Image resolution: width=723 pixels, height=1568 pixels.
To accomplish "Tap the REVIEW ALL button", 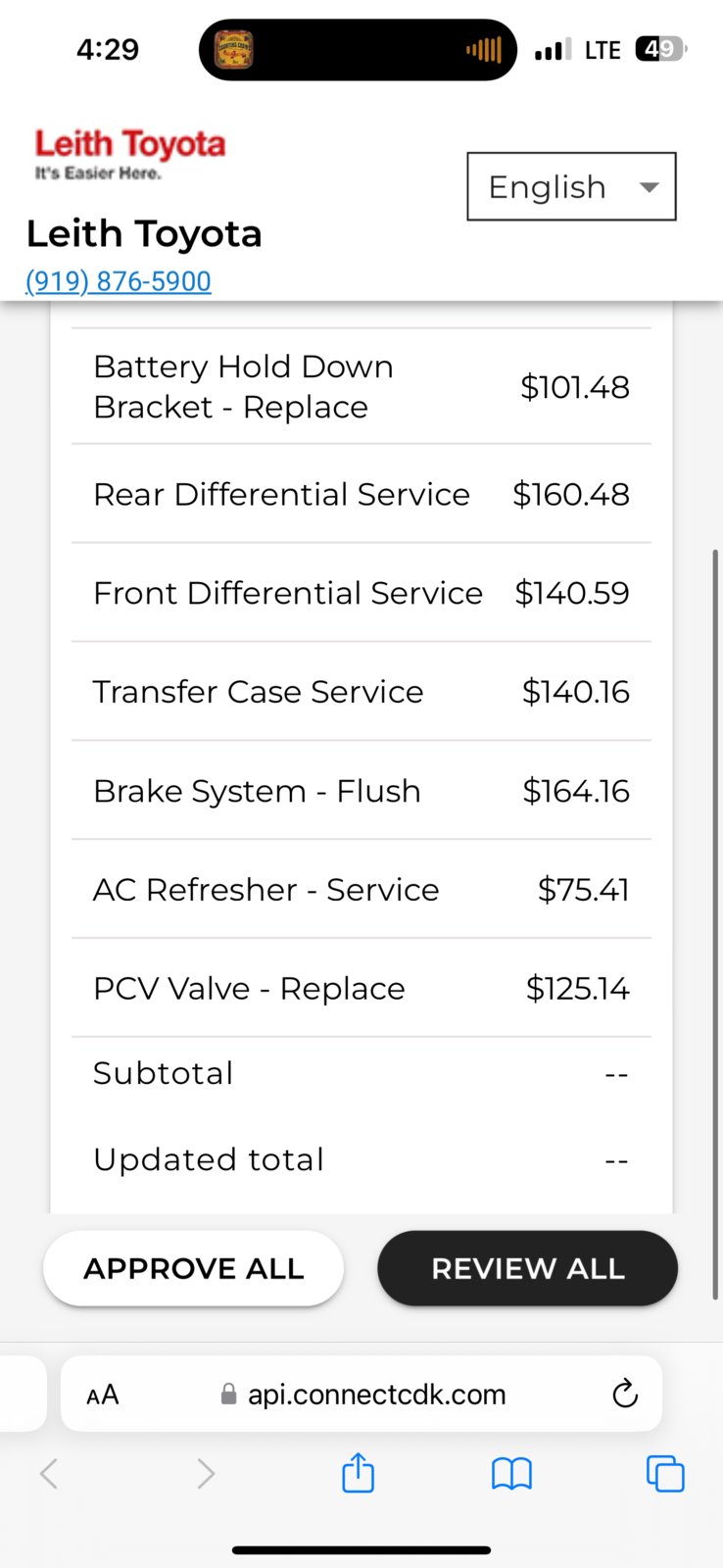I will [528, 1268].
